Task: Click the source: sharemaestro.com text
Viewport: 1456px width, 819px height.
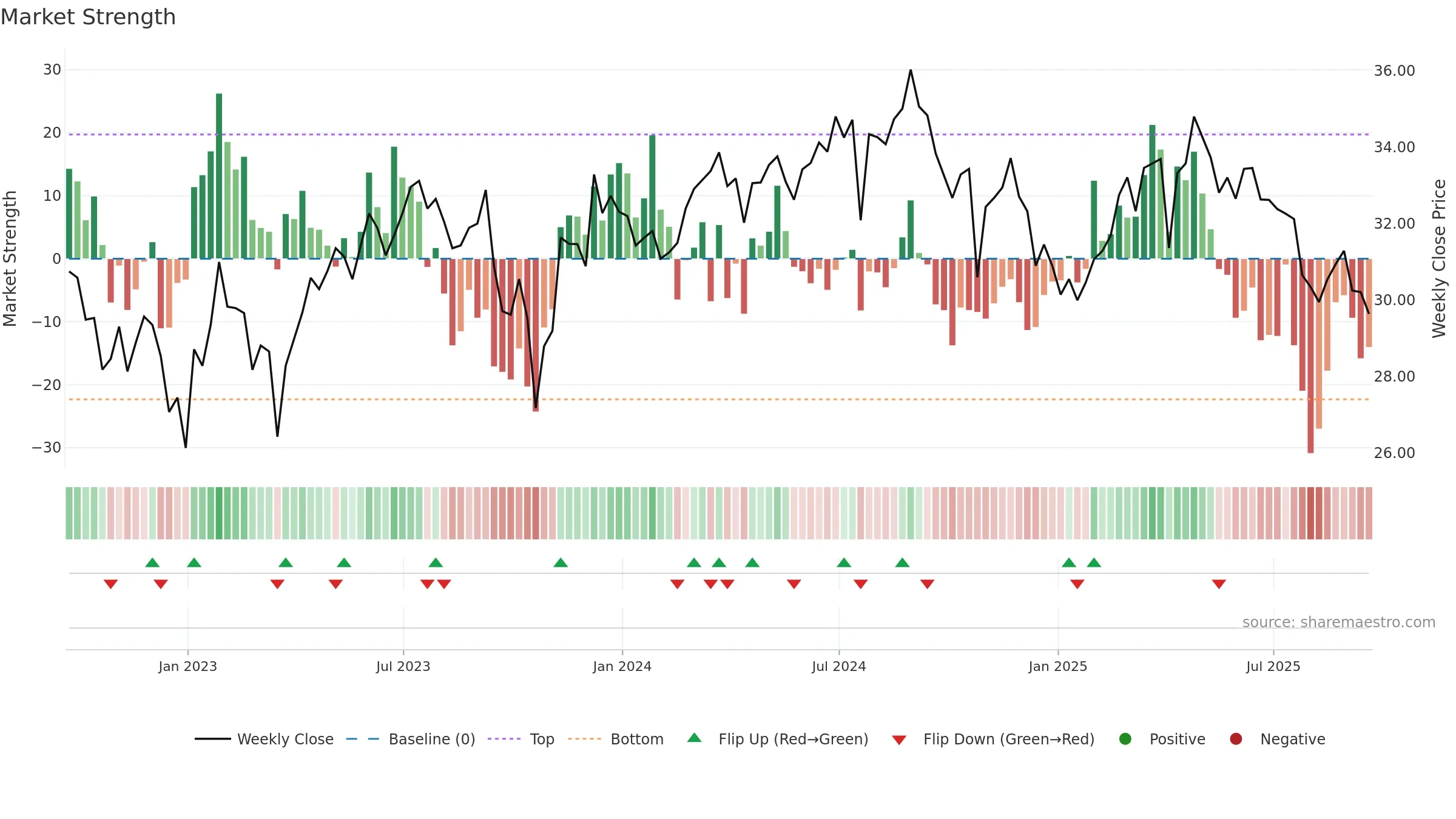Action: [1339, 622]
